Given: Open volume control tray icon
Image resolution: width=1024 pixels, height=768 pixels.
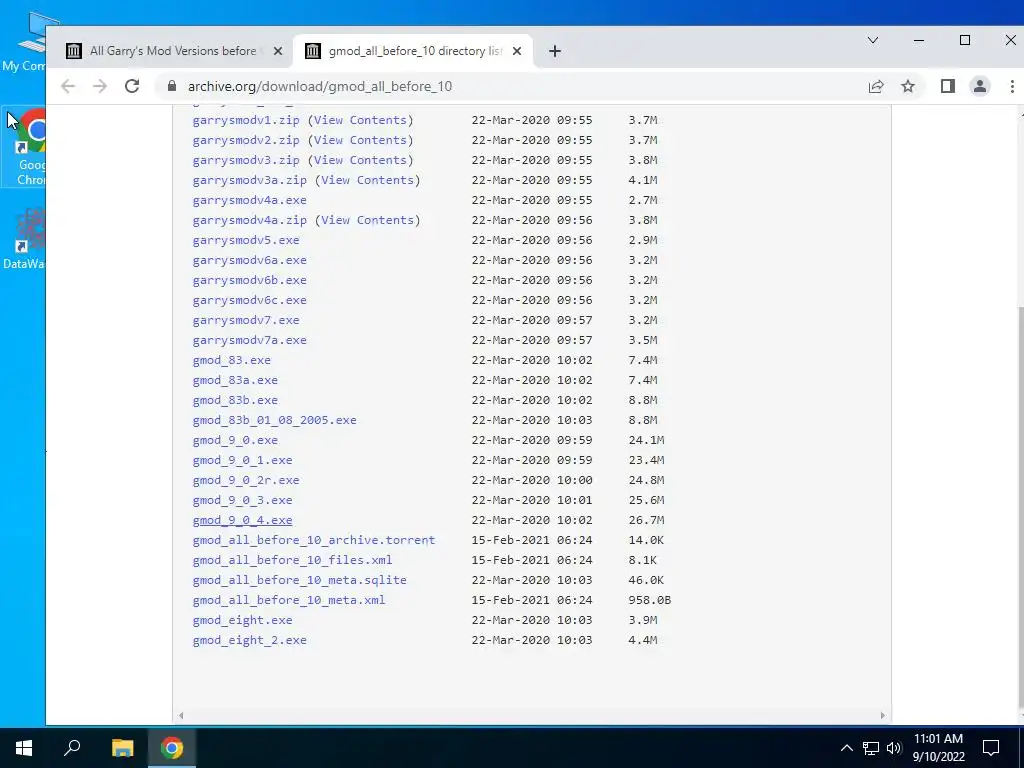Looking at the screenshot, I should tap(893, 748).
